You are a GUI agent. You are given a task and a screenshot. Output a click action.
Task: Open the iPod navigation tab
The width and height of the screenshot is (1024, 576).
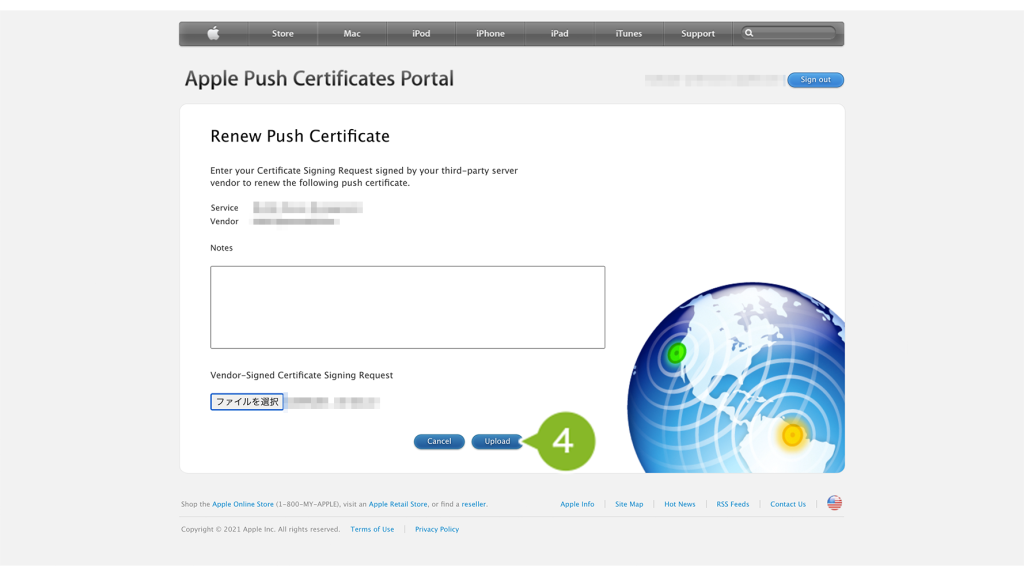(x=421, y=33)
